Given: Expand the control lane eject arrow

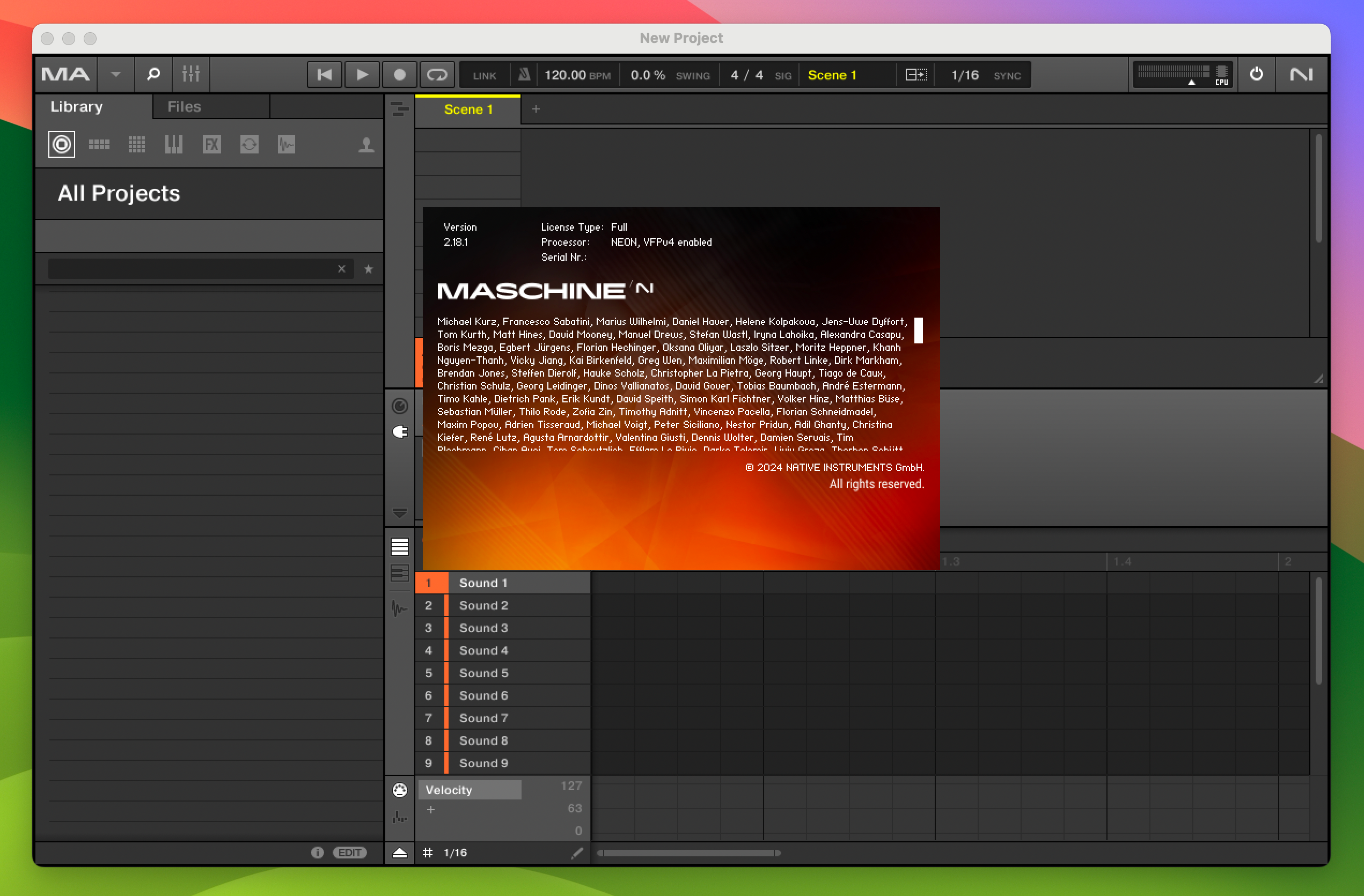Looking at the screenshot, I should [399, 853].
